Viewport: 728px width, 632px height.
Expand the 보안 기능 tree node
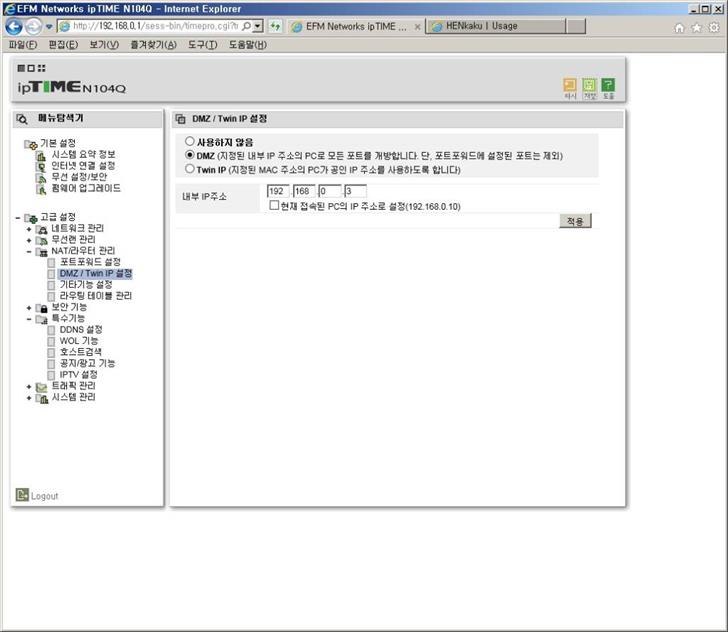29,308
